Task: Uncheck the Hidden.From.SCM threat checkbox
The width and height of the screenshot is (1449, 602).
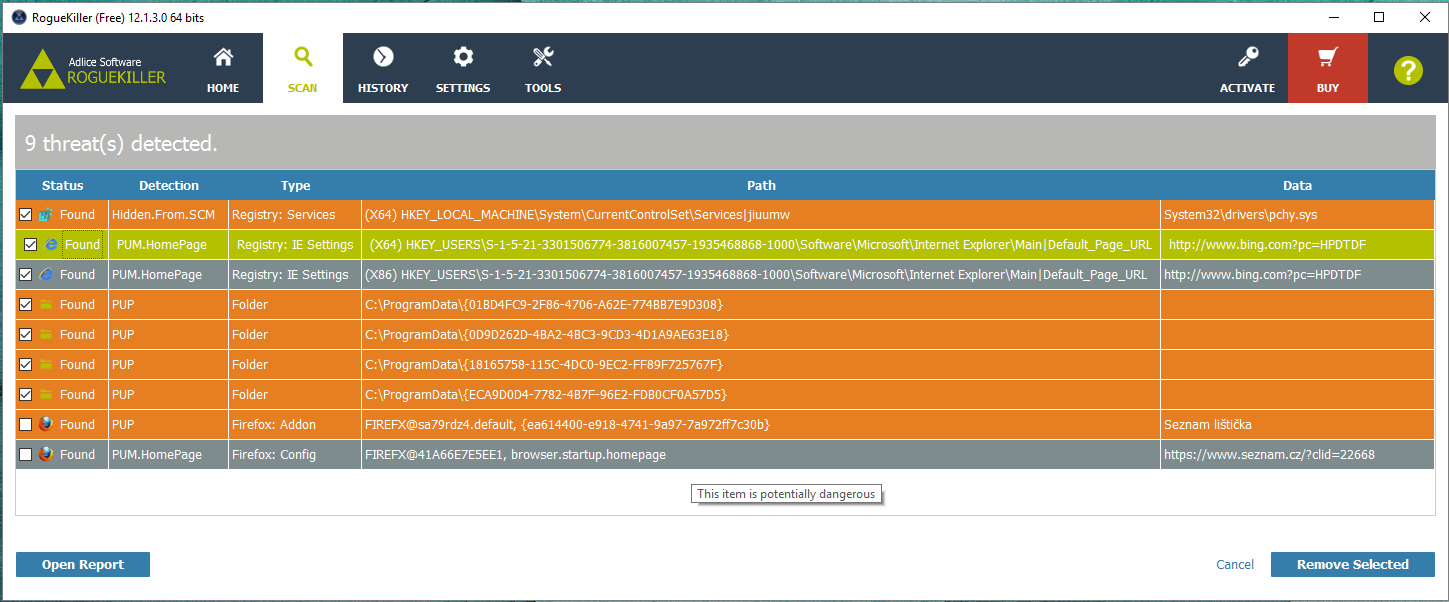Action: pyautogui.click(x=25, y=215)
